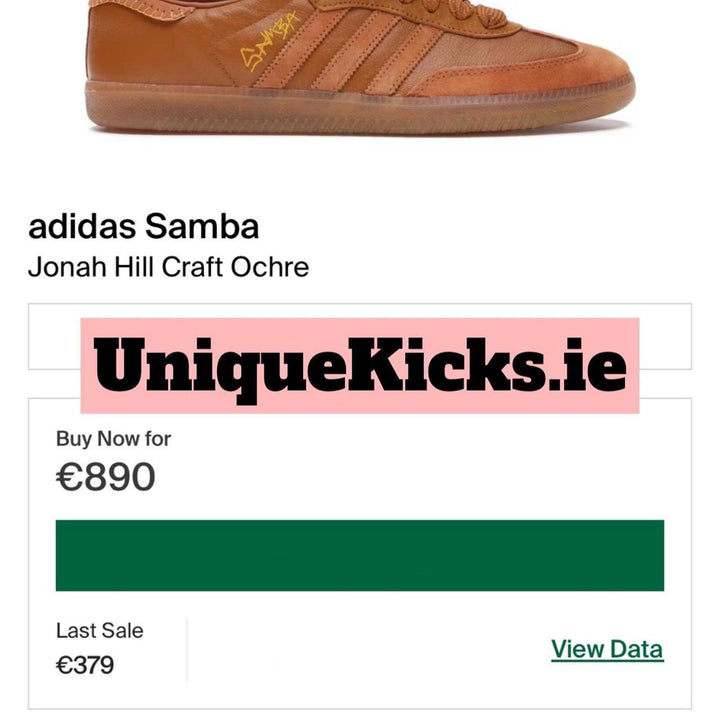This screenshot has width=720, height=720.
Task: Click the empty area beside the Last Sale divider
Action: (x=367, y=649)
